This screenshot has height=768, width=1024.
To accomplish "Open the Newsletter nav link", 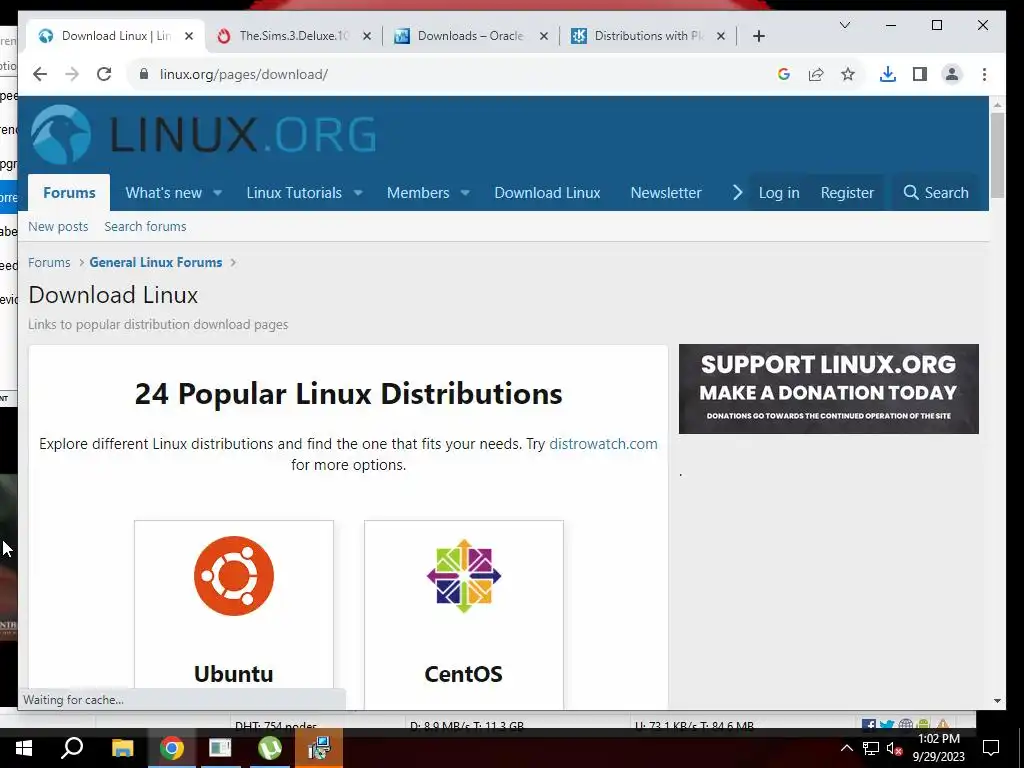I will click(665, 193).
